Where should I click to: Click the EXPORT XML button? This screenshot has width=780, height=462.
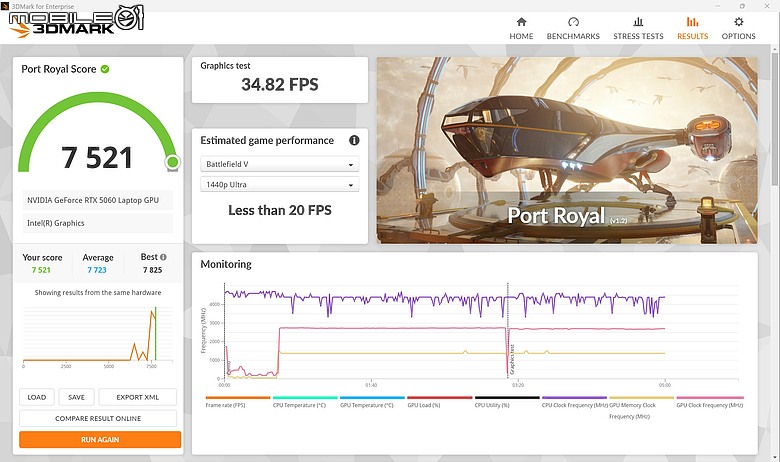click(x=137, y=397)
